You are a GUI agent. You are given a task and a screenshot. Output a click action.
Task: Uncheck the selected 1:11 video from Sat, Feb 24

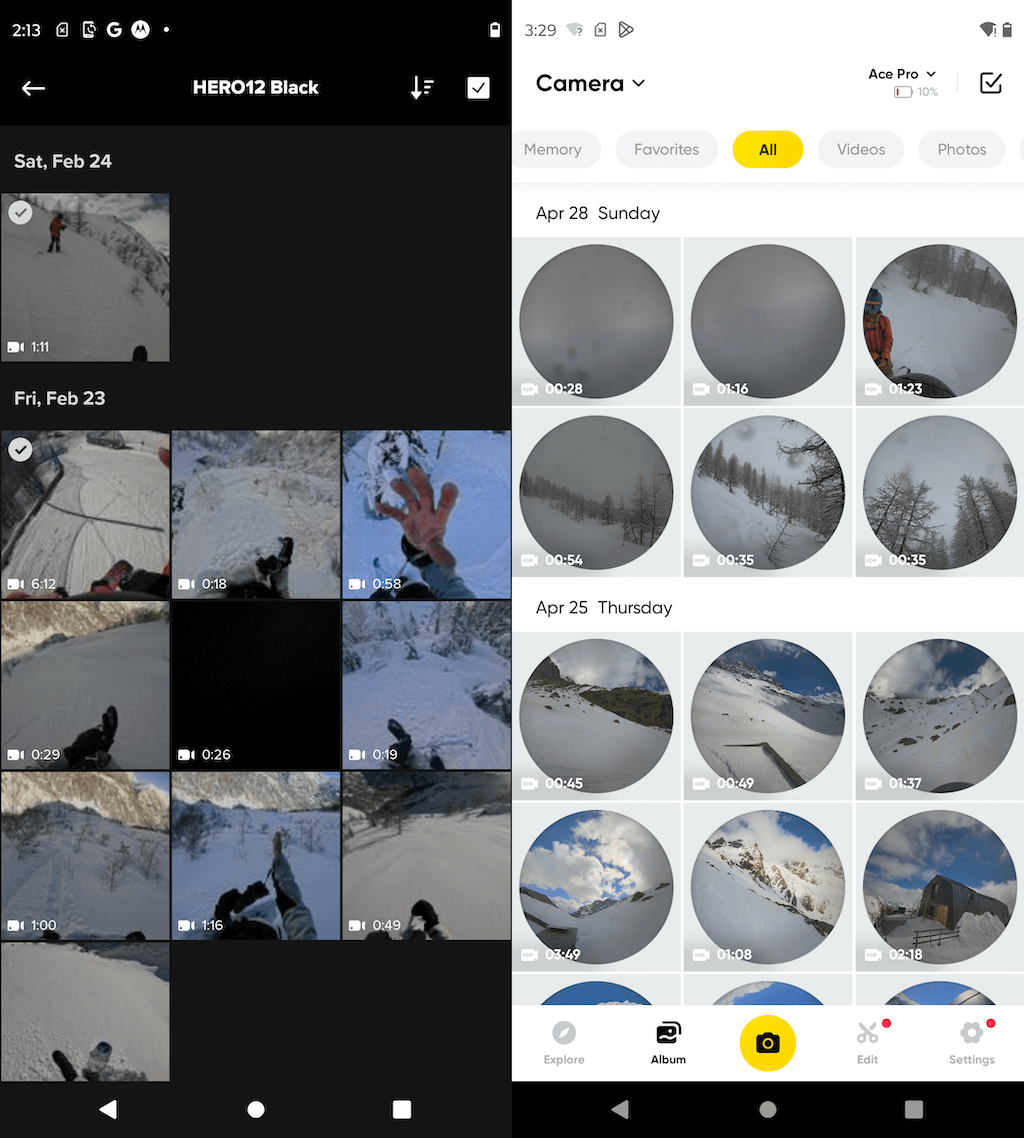tap(20, 213)
